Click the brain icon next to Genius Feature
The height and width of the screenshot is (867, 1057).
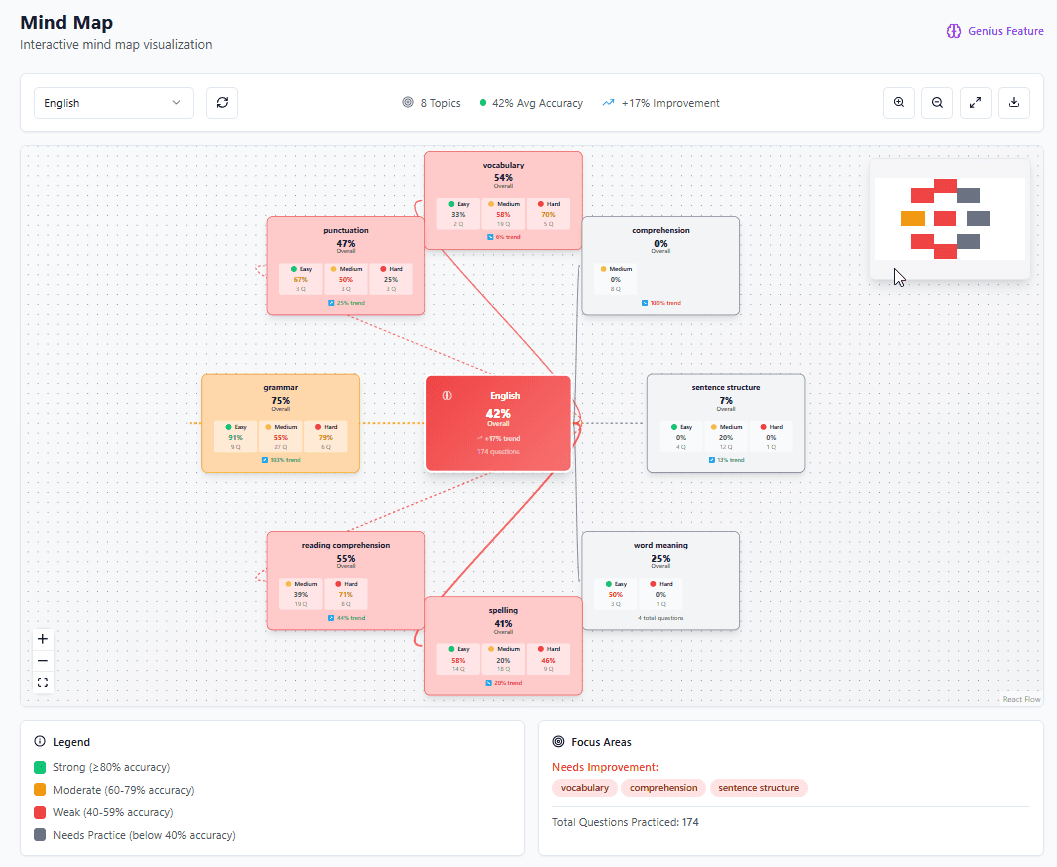coord(953,31)
